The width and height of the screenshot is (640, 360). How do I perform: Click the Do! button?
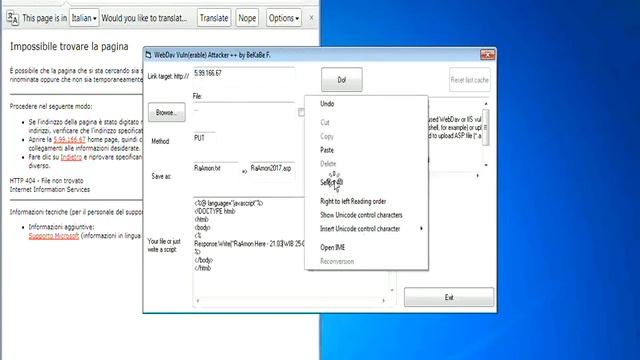pos(342,80)
